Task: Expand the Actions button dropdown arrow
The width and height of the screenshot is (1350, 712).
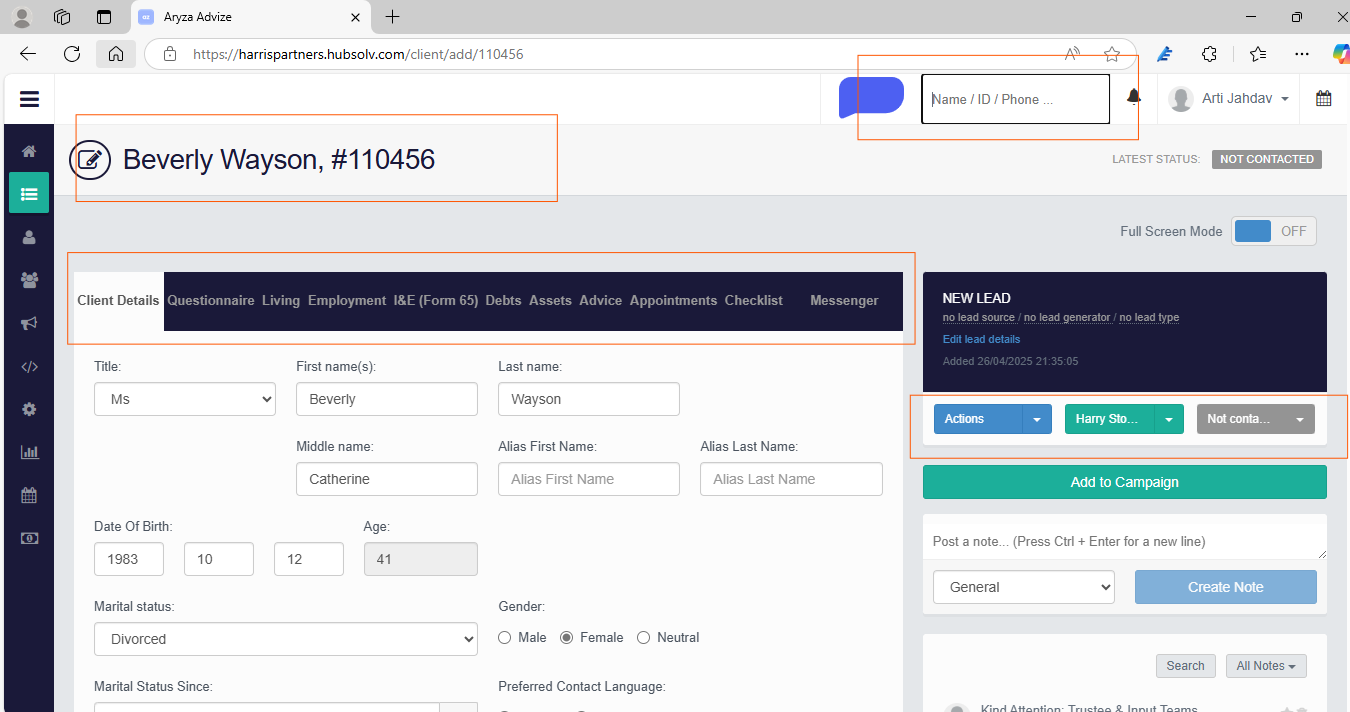Action: click(1037, 419)
